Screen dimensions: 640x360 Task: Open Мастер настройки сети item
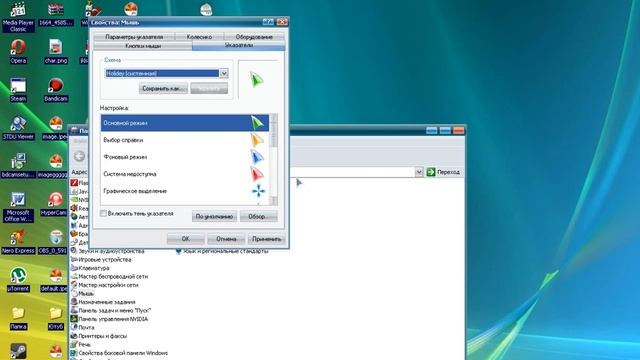pos(104,285)
